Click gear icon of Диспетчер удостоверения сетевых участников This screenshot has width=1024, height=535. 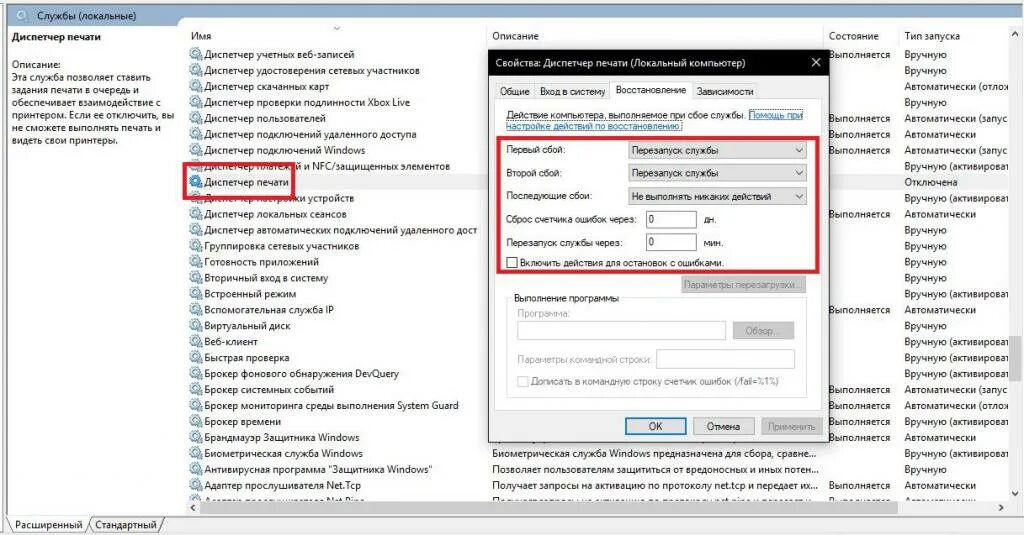click(196, 70)
